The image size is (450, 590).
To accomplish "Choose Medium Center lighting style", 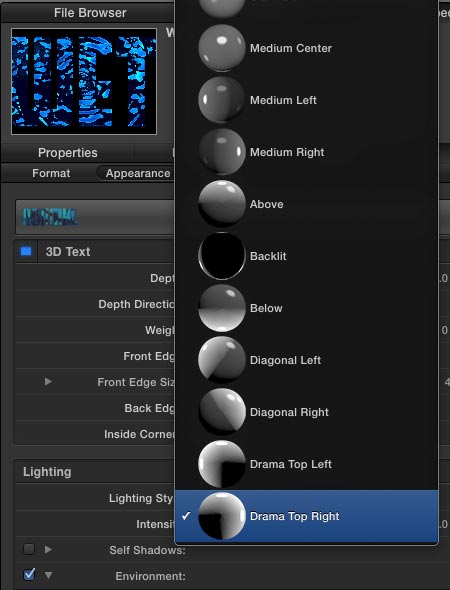I will 307,48.
